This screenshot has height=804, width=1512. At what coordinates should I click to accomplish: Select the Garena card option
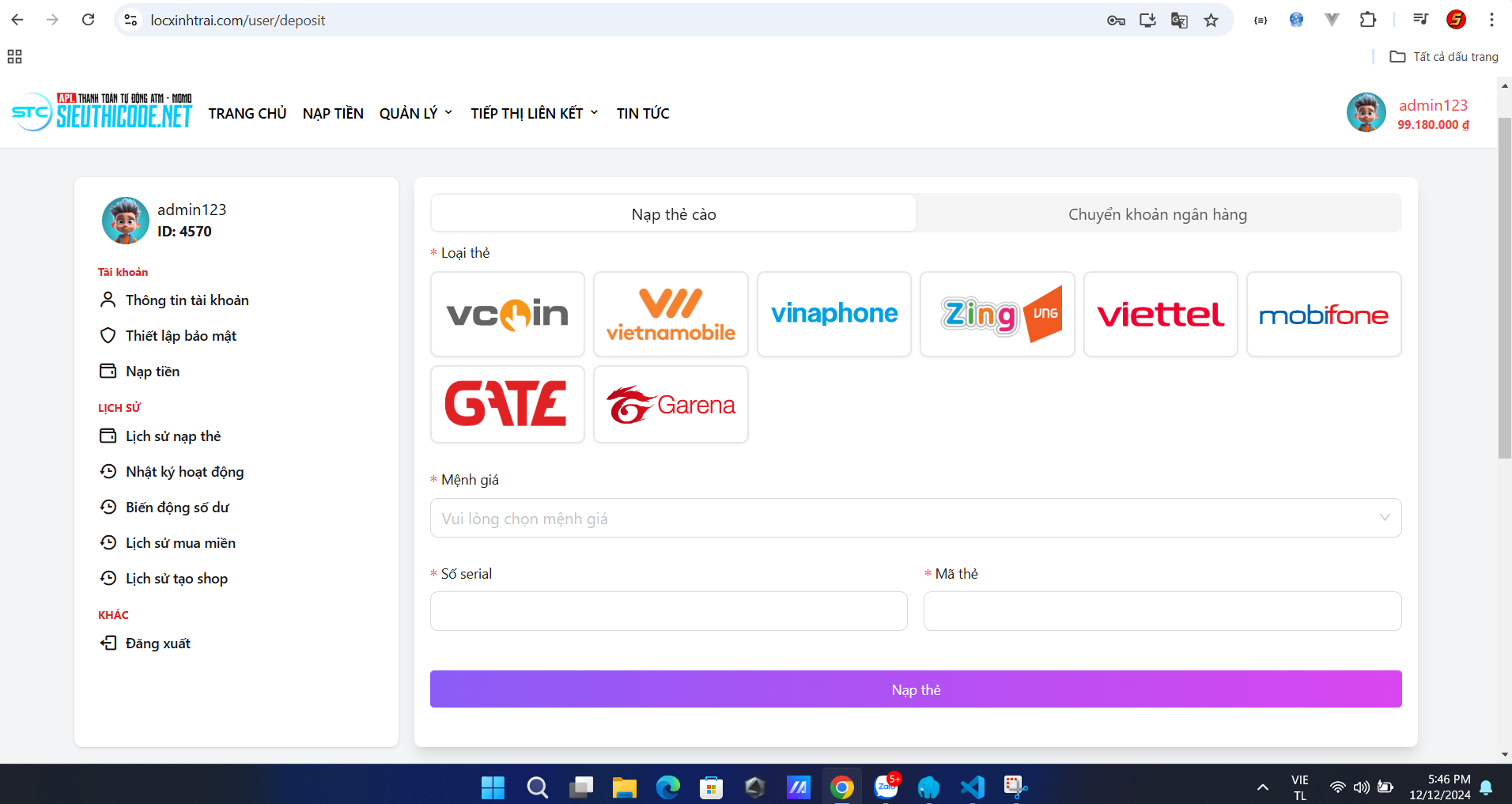[x=671, y=404]
